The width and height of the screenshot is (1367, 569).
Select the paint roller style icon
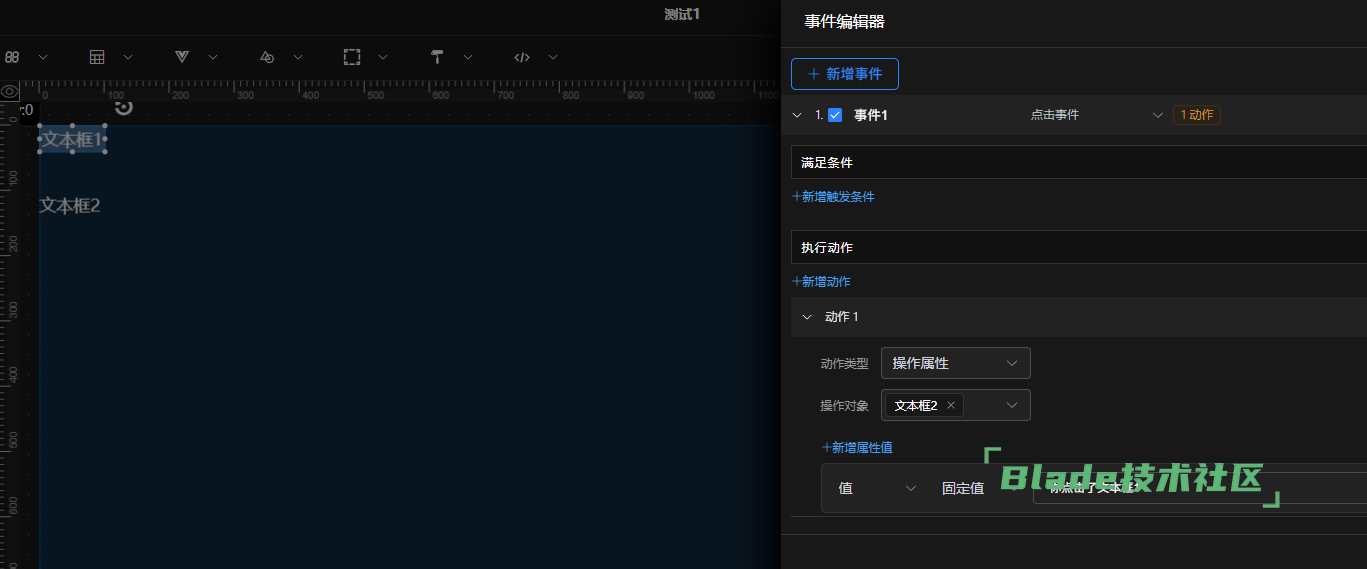pos(437,57)
